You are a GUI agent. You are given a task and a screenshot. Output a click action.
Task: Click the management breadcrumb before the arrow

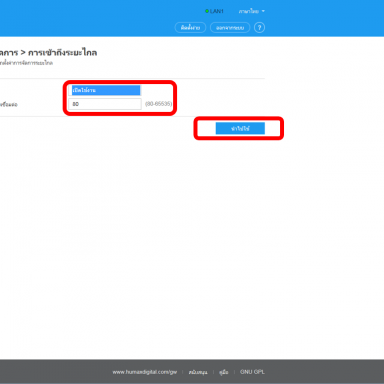click(9, 53)
